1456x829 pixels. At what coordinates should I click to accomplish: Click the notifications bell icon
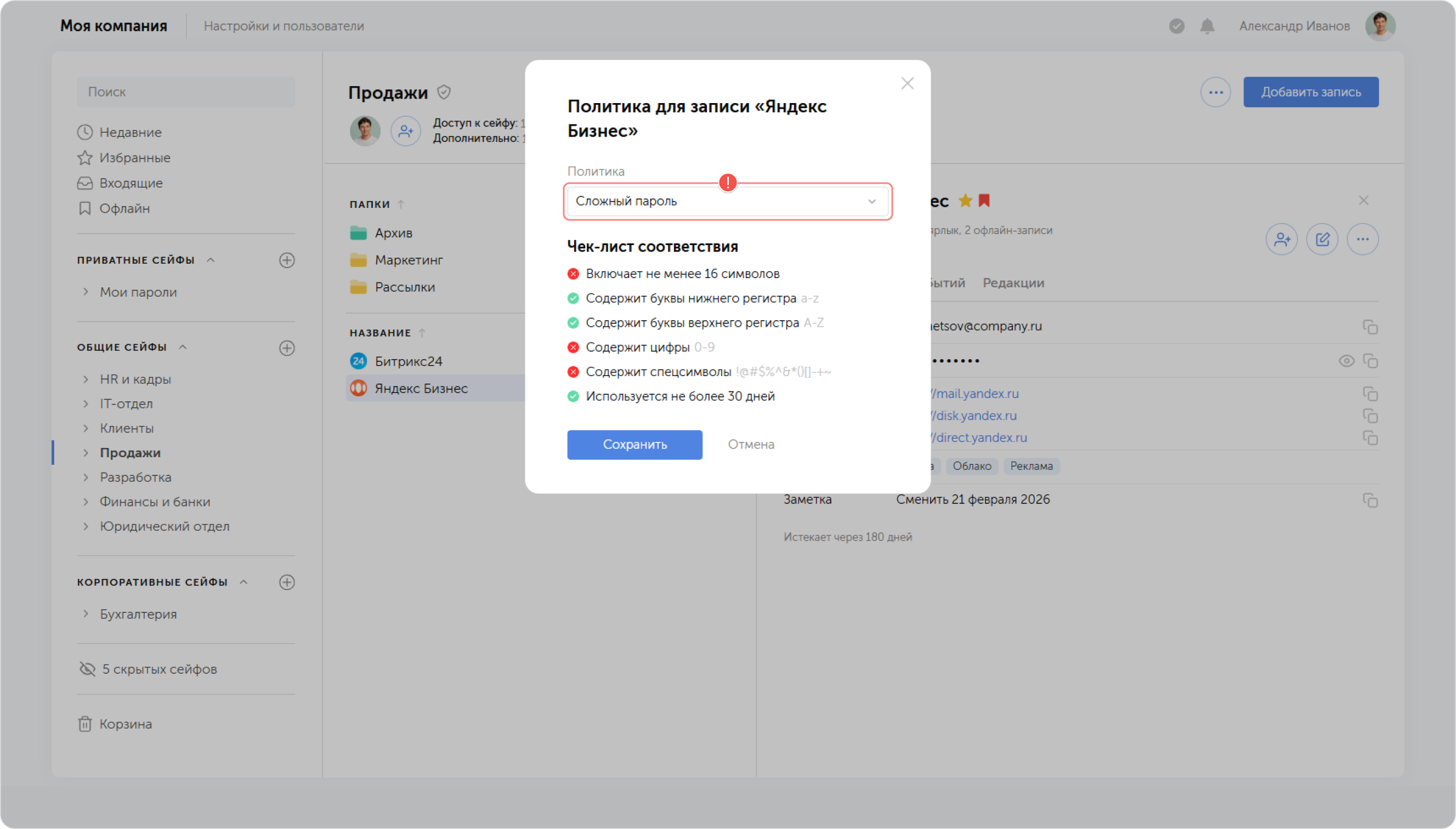point(1206,26)
